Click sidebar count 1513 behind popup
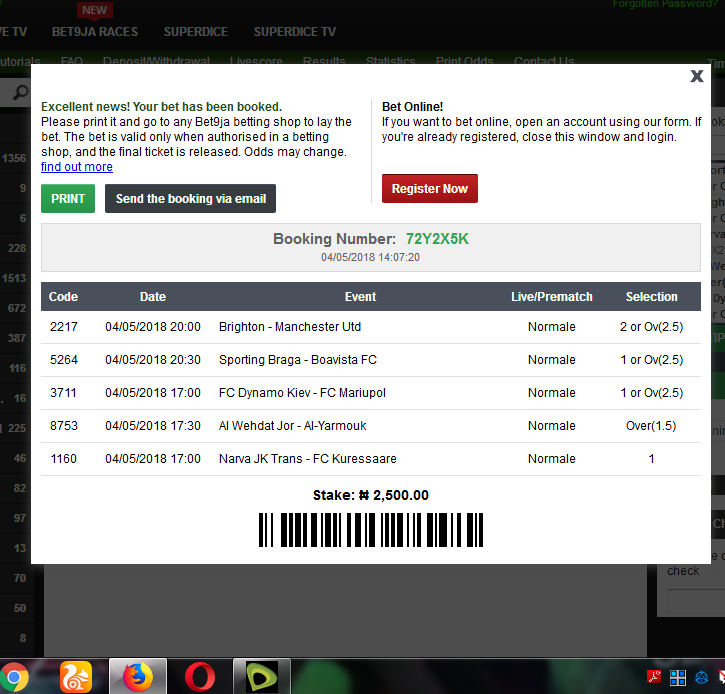 [14, 278]
